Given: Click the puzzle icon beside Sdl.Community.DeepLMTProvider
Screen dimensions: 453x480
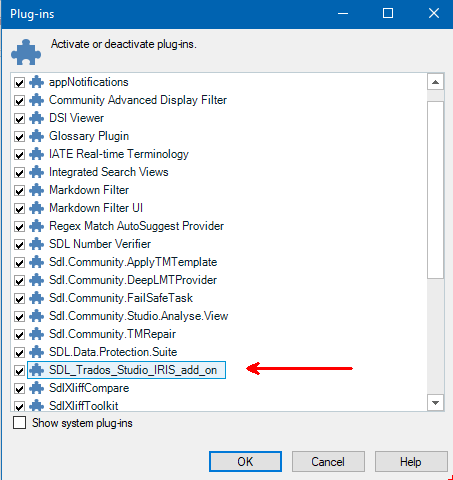Looking at the screenshot, I should click(36, 280).
